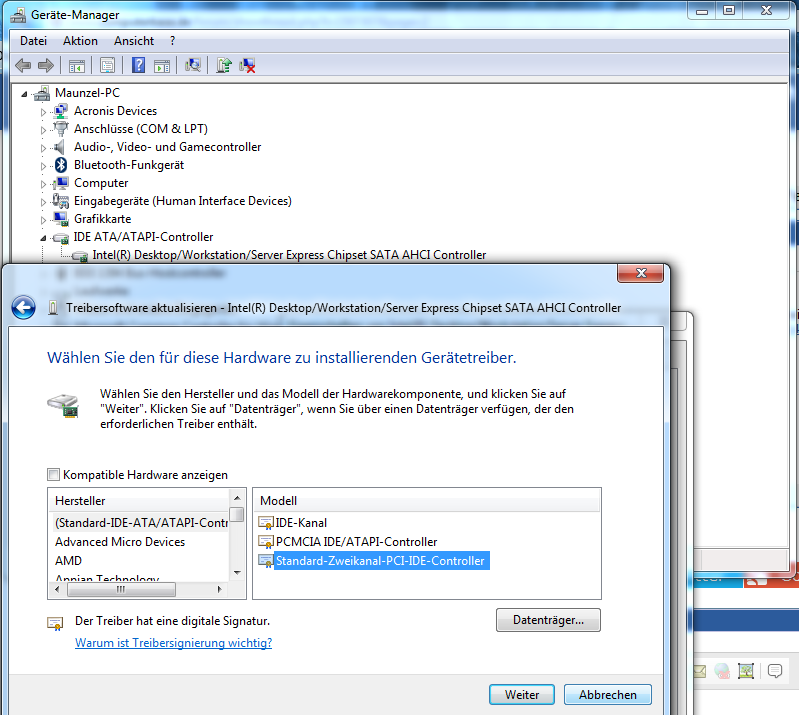The image size is (799, 715).
Task: Click the Audio controller speaker icon
Action: [x=60, y=147]
